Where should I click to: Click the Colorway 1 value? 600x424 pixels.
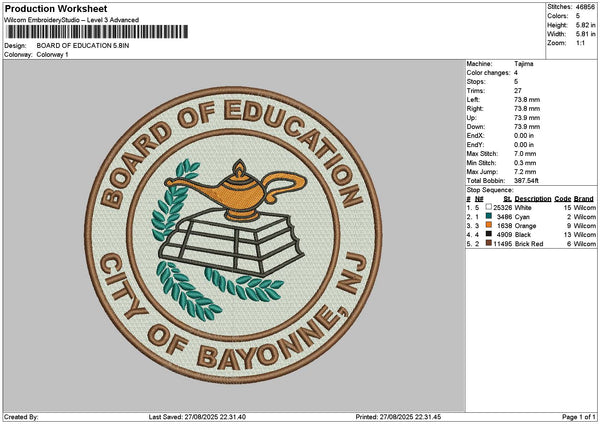[52, 55]
